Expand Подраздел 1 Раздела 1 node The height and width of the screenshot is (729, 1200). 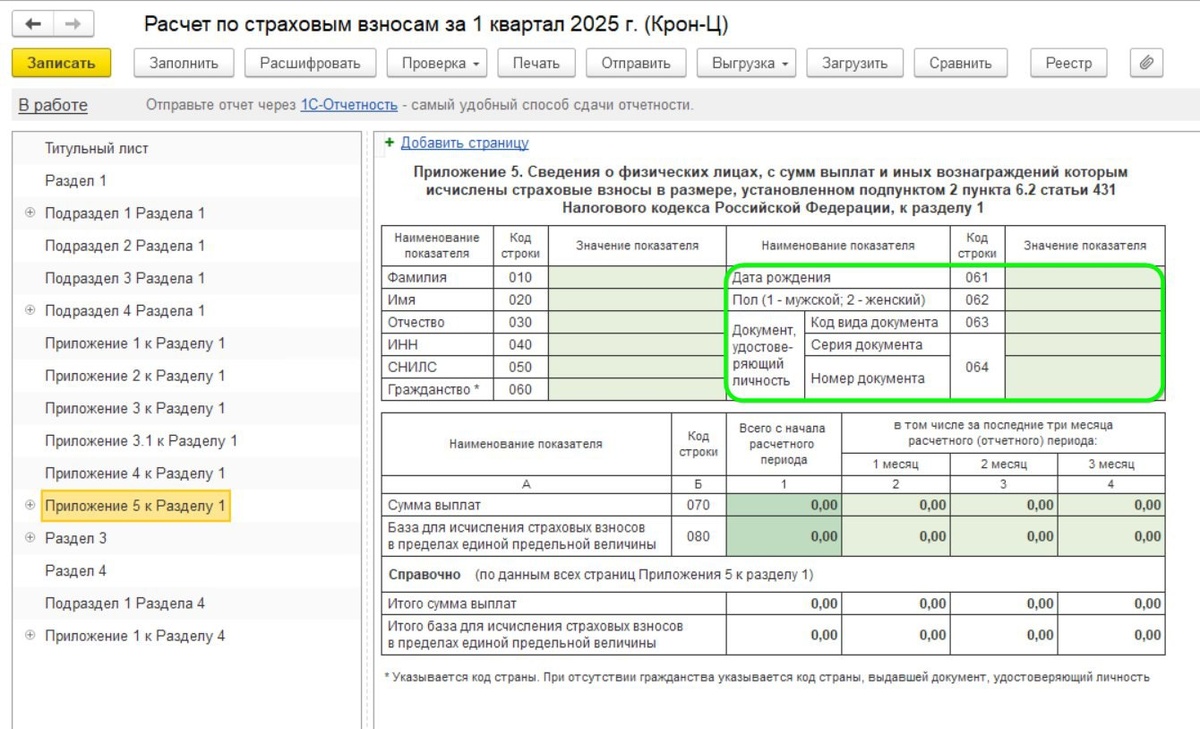click(x=29, y=213)
